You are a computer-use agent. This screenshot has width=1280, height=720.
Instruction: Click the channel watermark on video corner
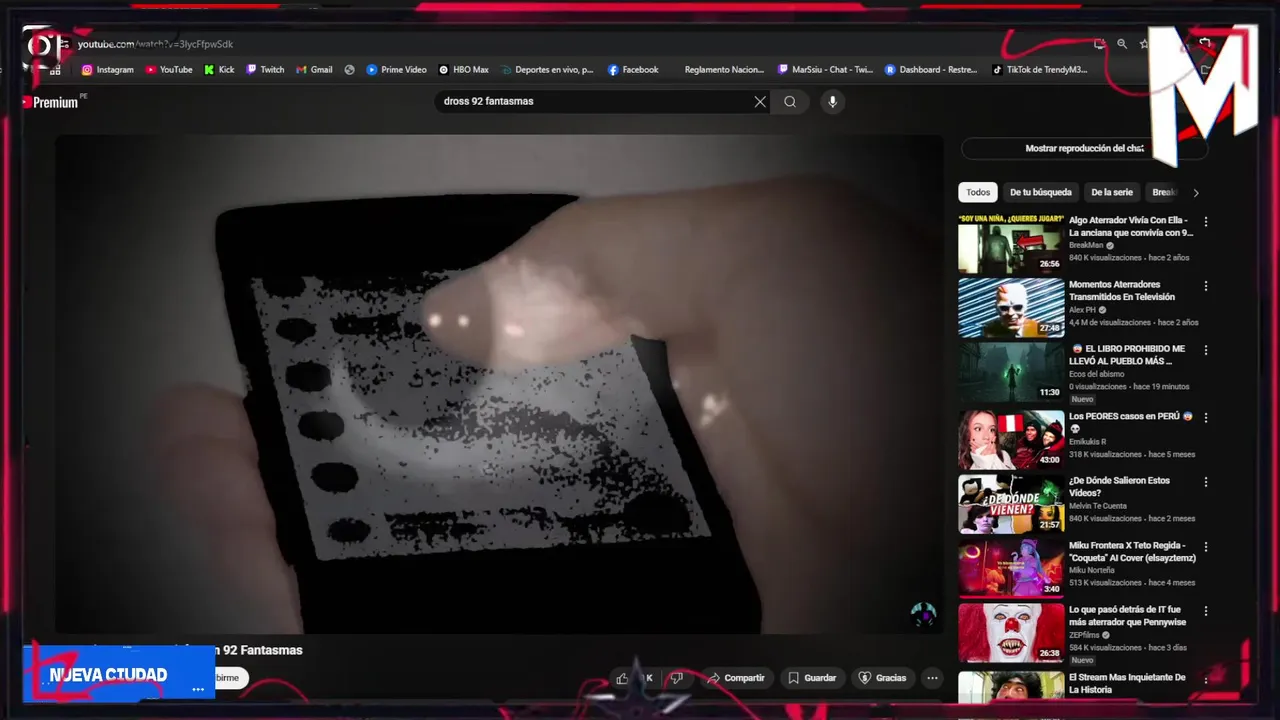tap(923, 614)
